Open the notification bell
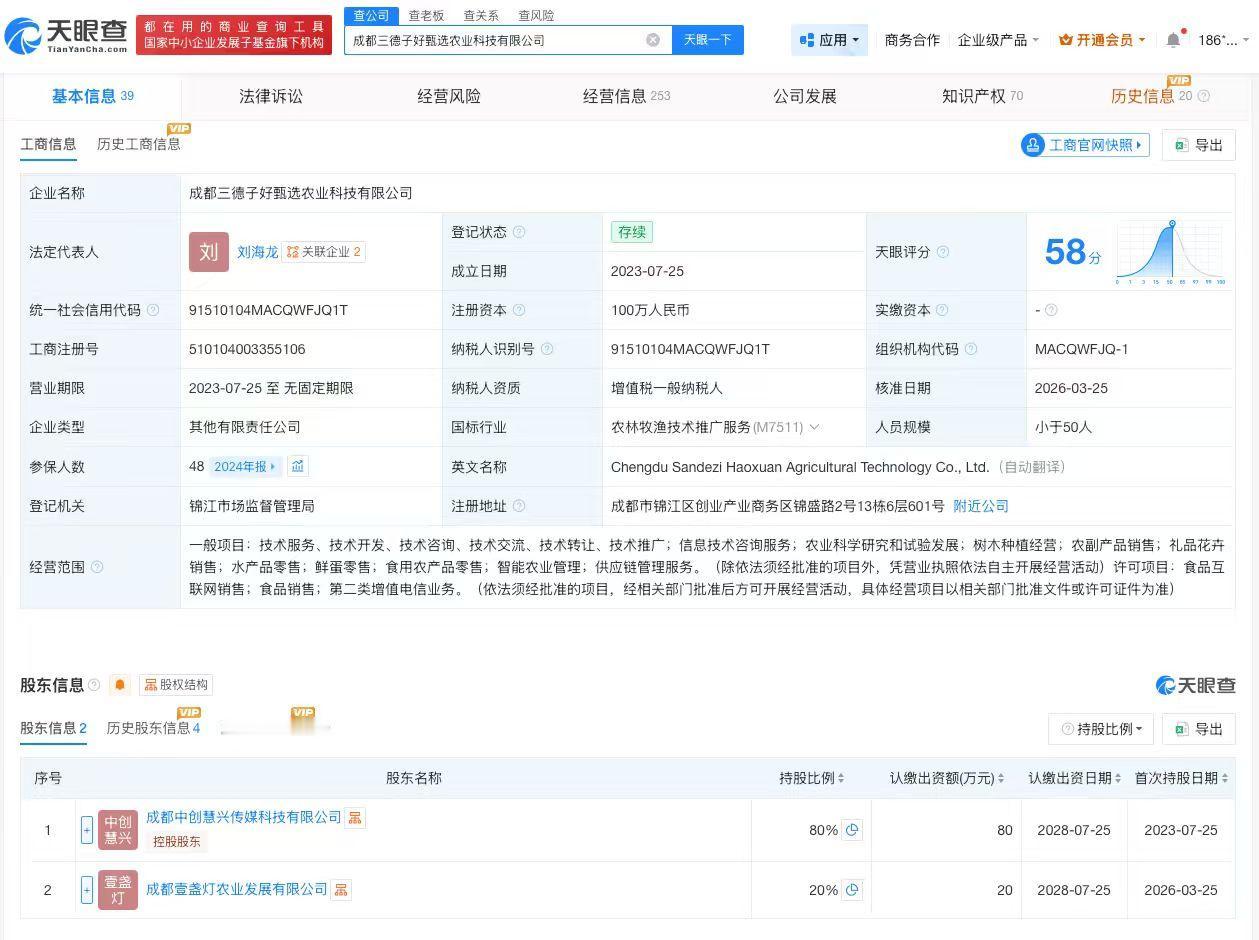This screenshot has height=940, width=1259. 1174,40
